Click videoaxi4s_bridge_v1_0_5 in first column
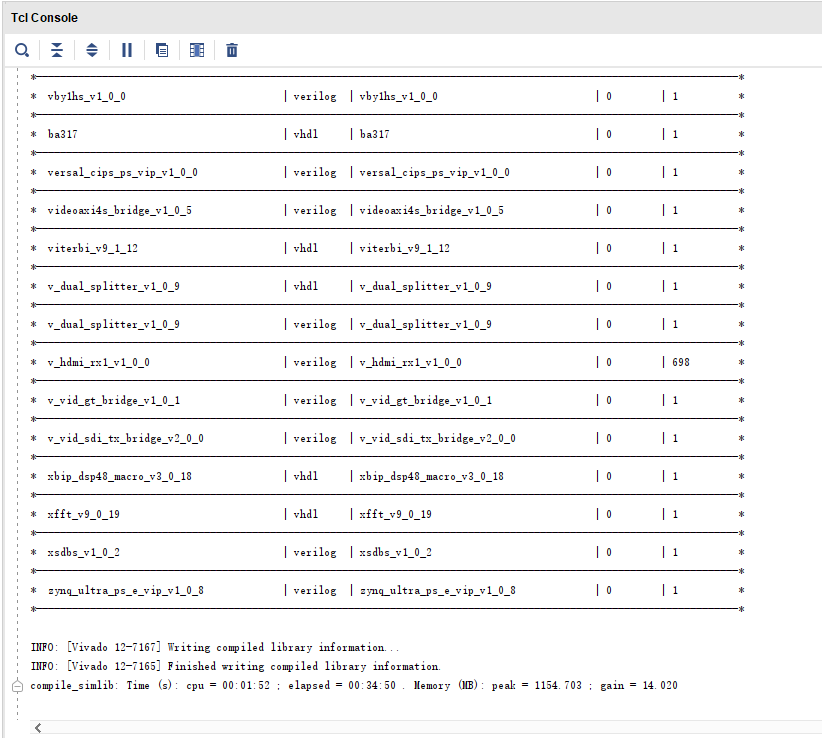This screenshot has height=738, width=822. point(120,210)
